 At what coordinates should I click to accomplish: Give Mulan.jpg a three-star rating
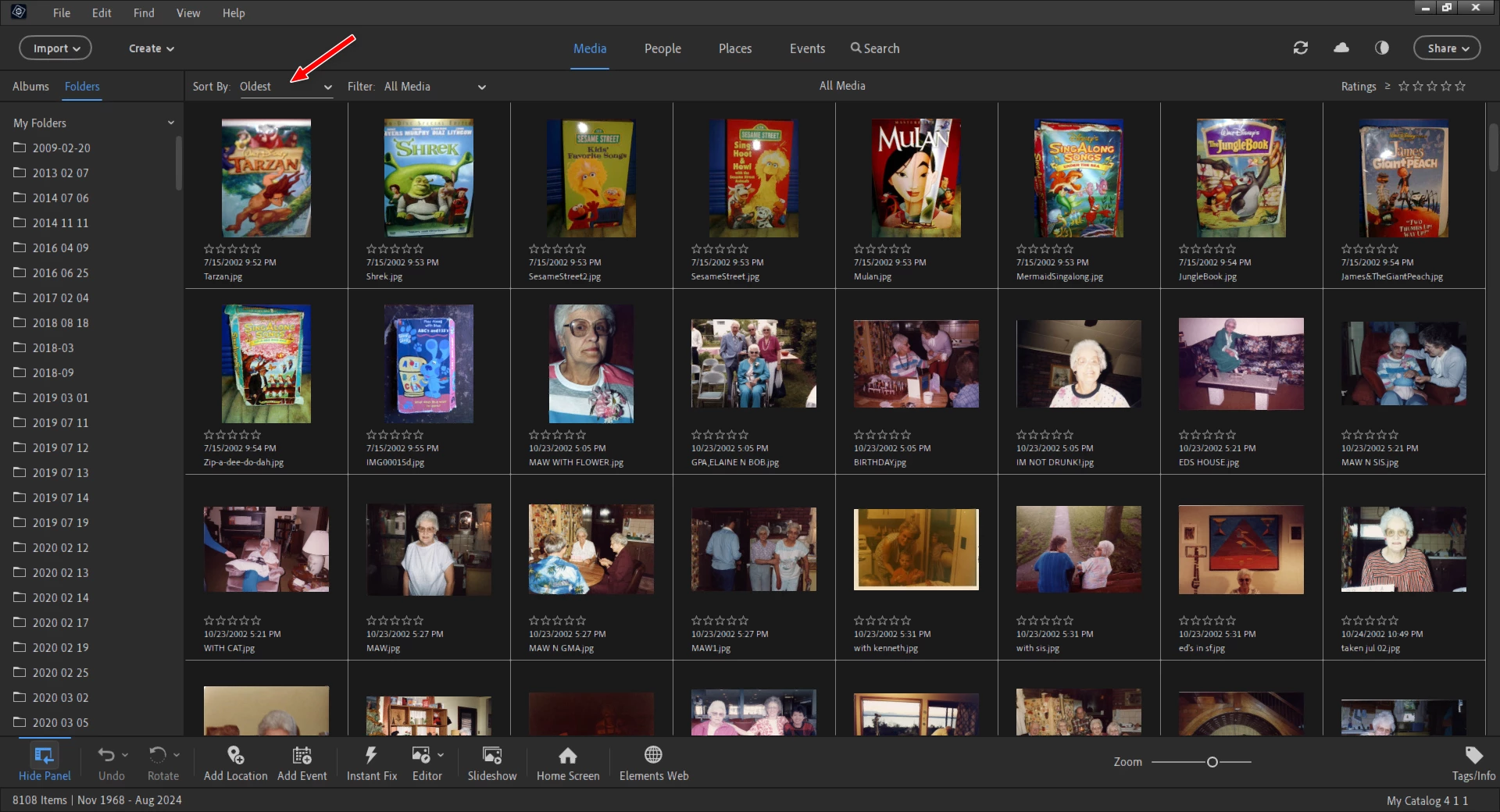pyautogui.click(x=882, y=249)
